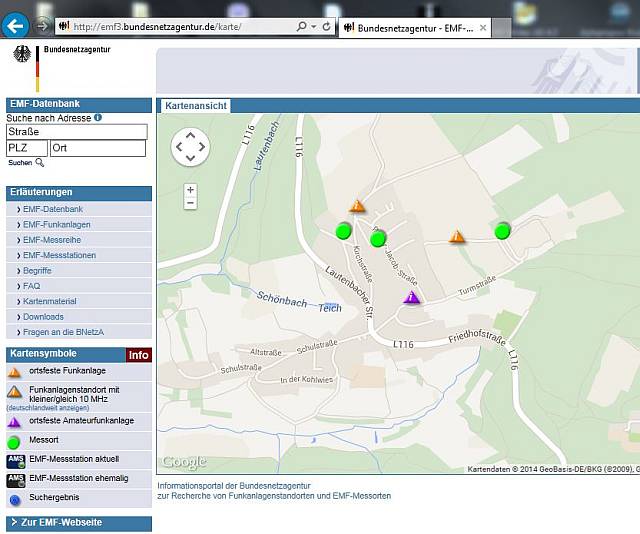Select the orange marker near Turmstraße

coord(457,237)
